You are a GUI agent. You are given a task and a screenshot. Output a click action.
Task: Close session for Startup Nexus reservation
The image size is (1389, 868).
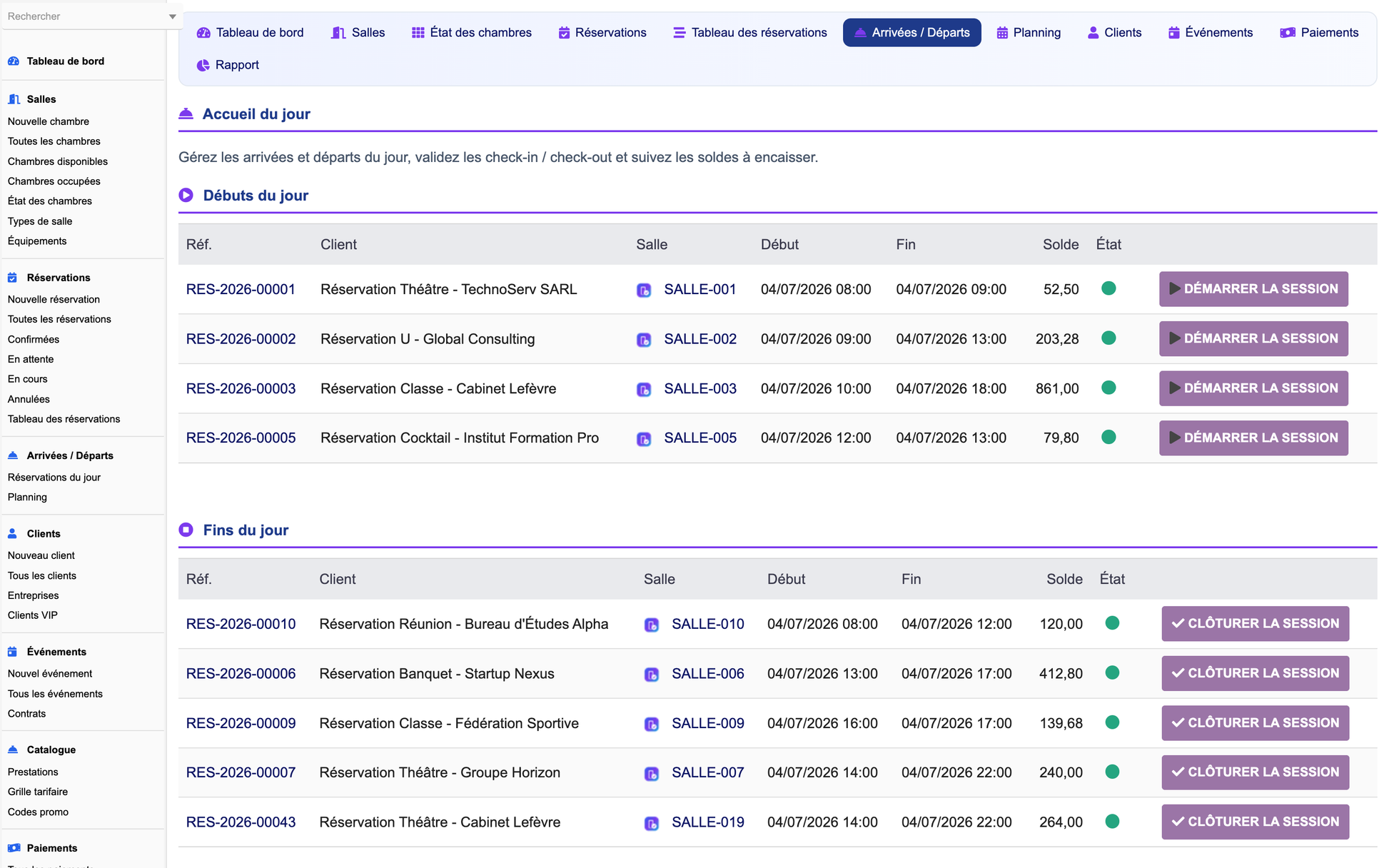pos(1255,673)
